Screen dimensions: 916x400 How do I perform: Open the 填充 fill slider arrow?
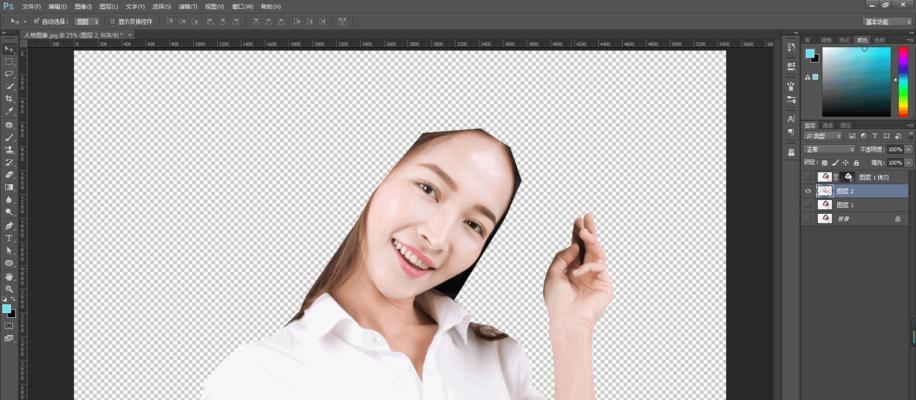pyautogui.click(x=908, y=163)
